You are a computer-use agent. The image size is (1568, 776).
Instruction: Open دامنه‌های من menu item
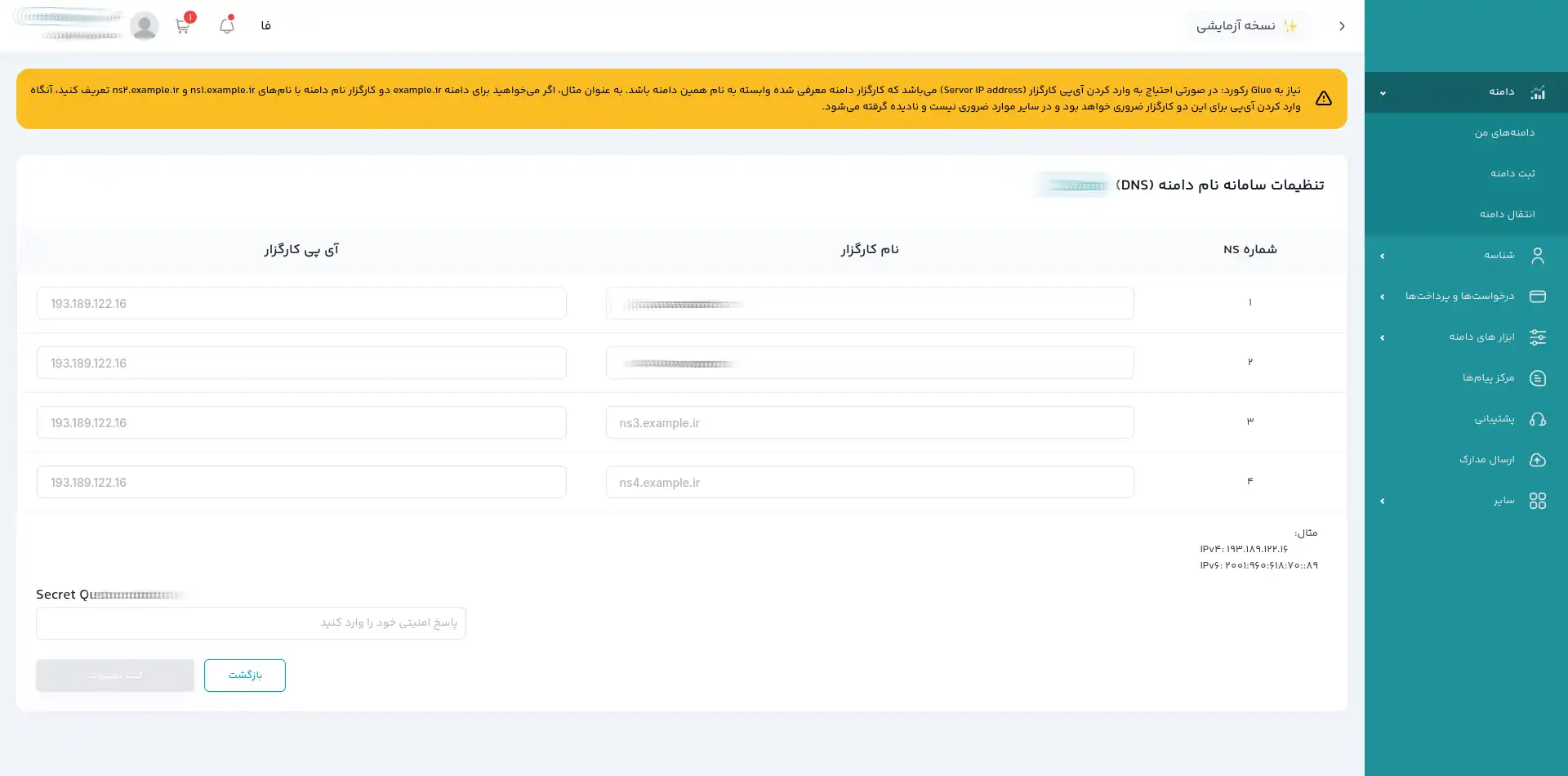[x=1504, y=133]
